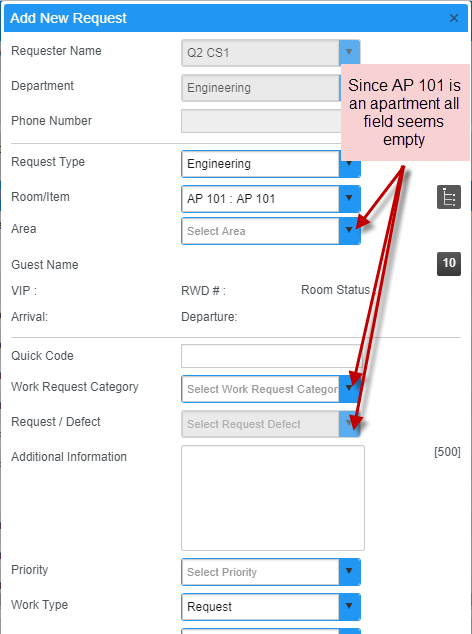
Task: Open the Work Request Category dropdown arrow
Action: click(349, 389)
